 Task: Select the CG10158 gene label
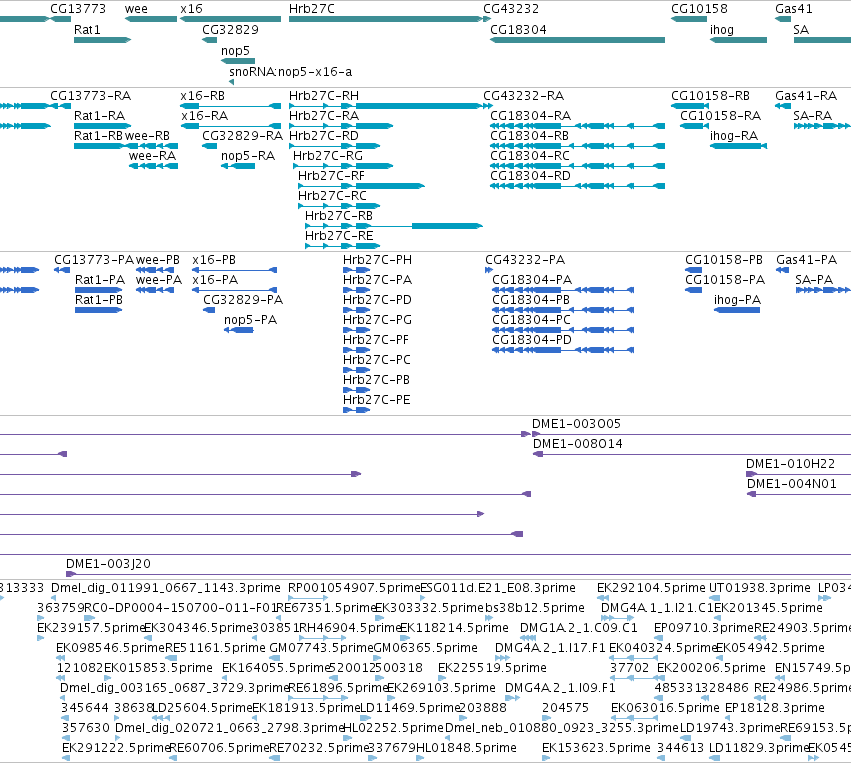699,9
